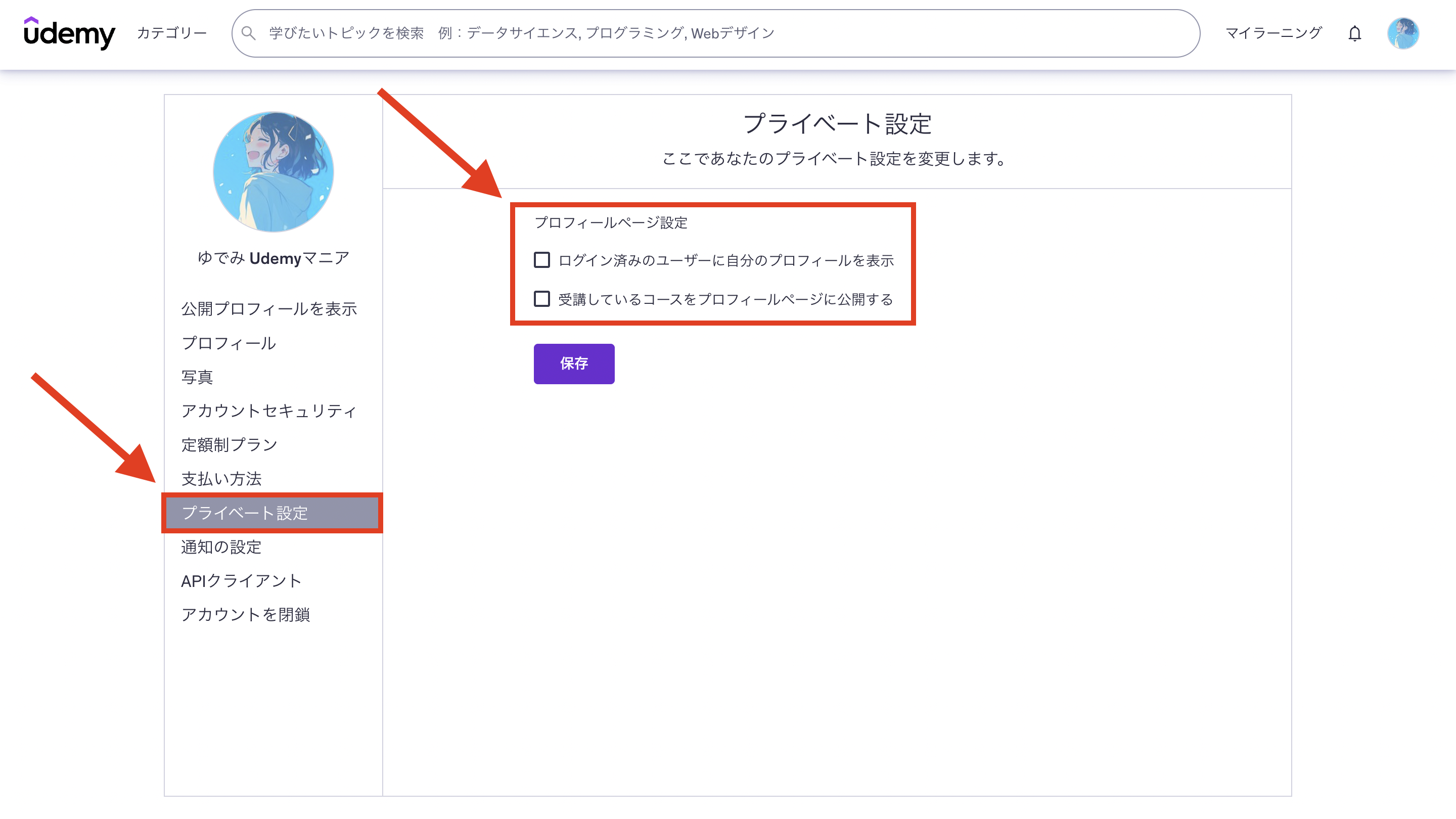Click the 保存 button
The height and width of the screenshot is (819, 1456).
(x=574, y=363)
